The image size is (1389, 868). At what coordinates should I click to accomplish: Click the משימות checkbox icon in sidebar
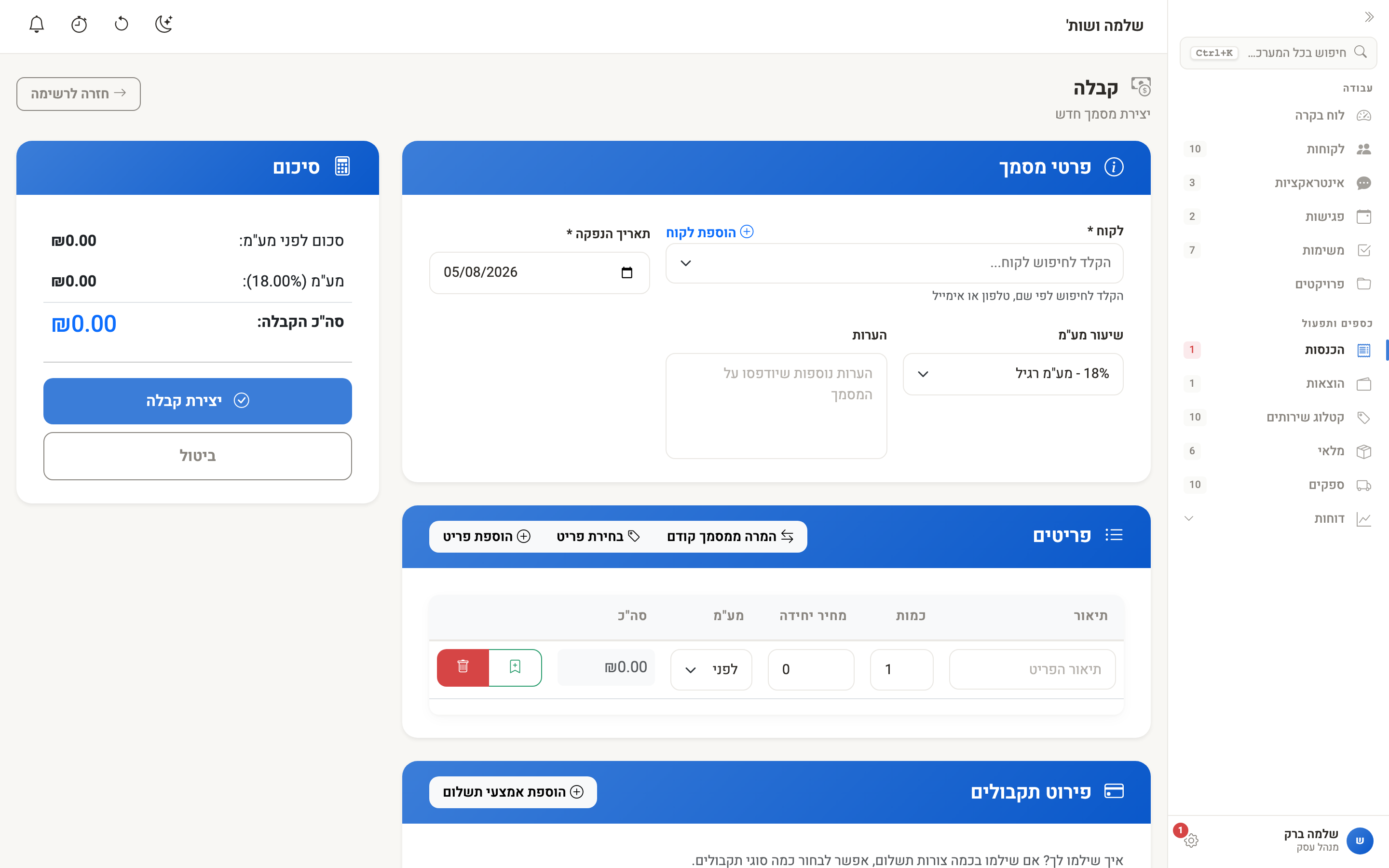coord(1364,250)
